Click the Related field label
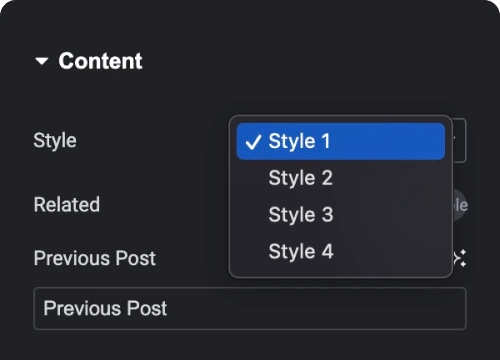Image resolution: width=500 pixels, height=360 pixels. pyautogui.click(x=67, y=204)
